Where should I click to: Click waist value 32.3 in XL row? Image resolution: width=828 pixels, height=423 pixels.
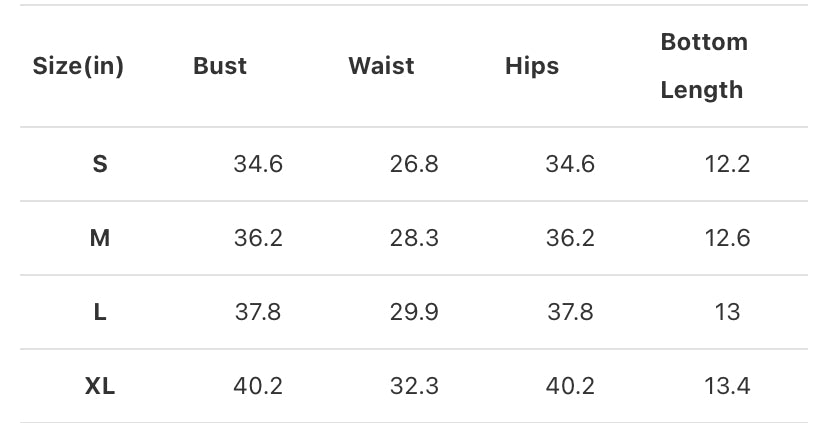414,386
